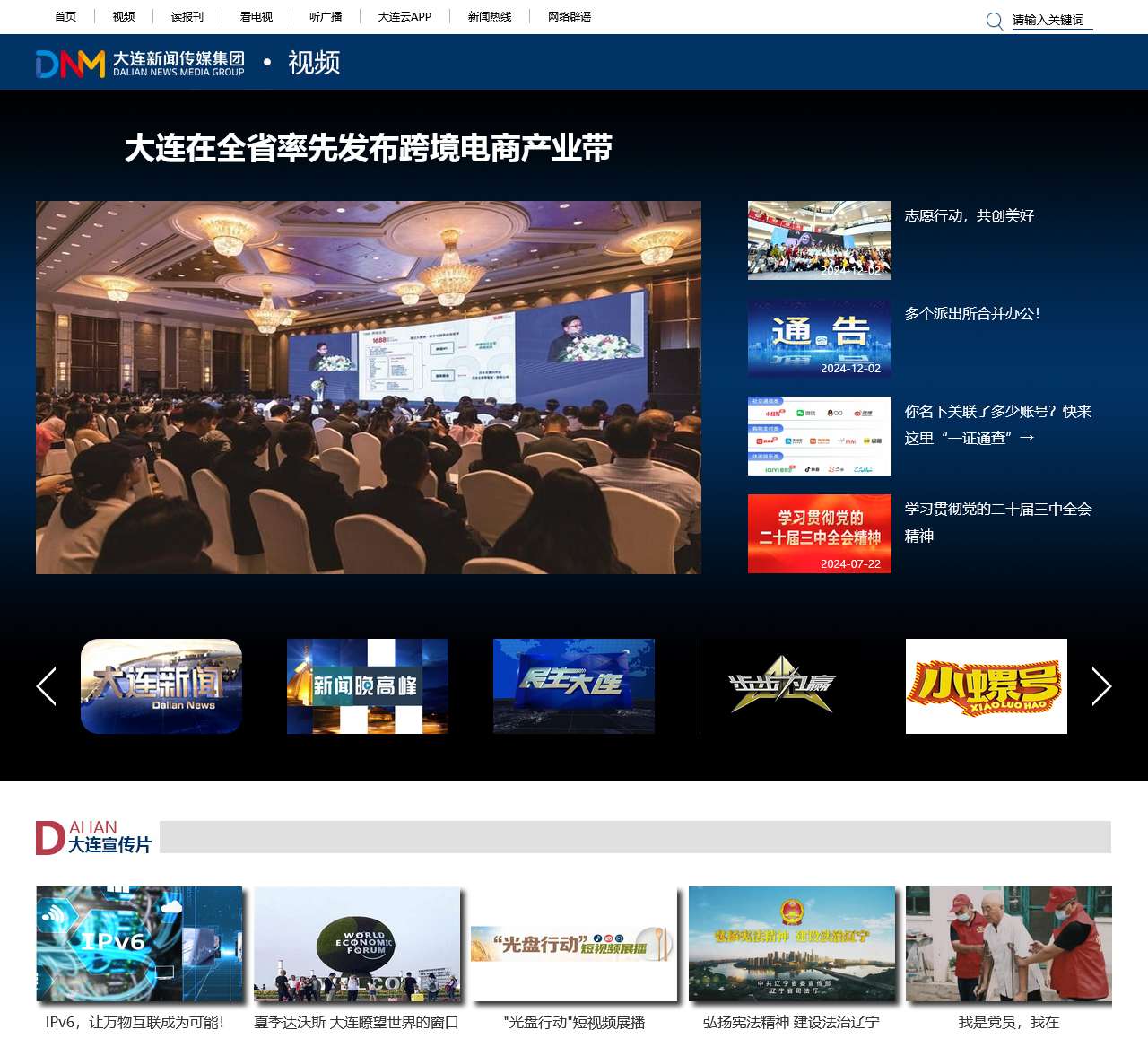Open 视频 in the top navigation
1148x1047 pixels.
124,16
